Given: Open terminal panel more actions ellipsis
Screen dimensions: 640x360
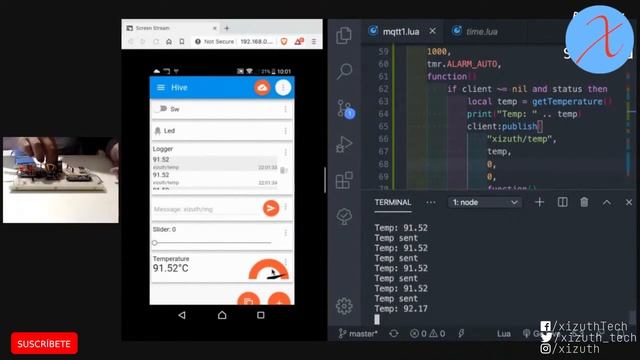Looking at the screenshot, I should (431, 202).
